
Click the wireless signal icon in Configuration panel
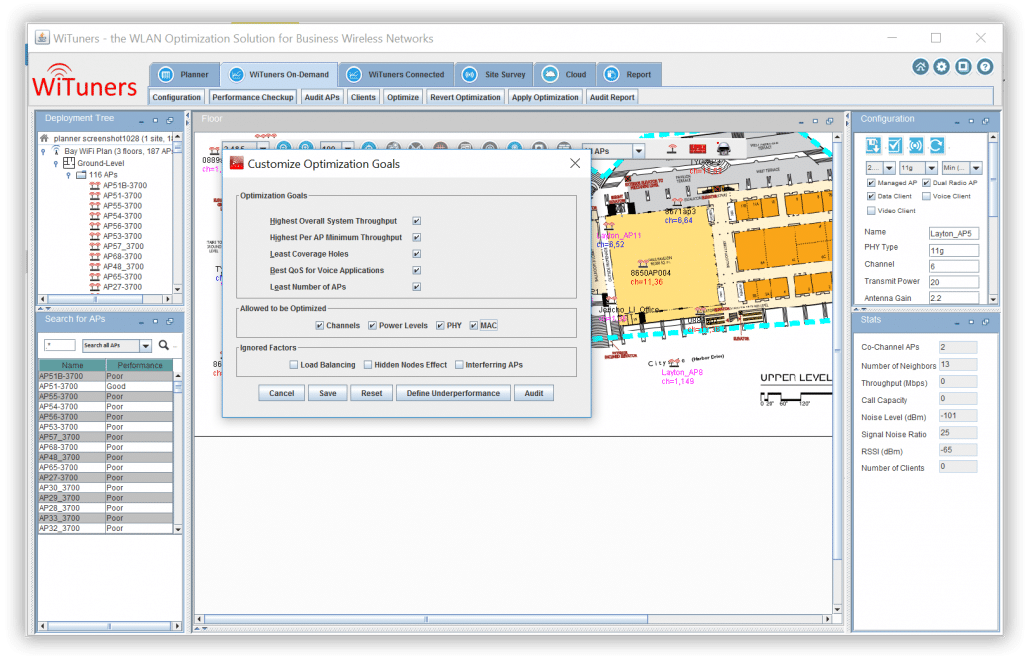916,145
